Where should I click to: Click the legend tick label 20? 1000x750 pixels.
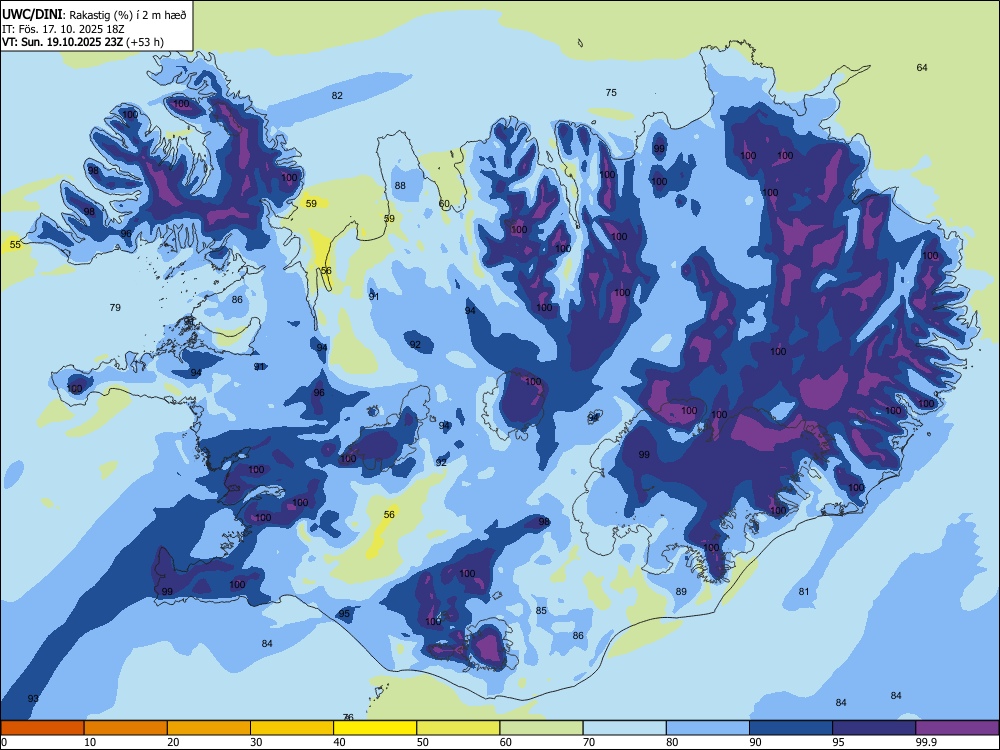point(173,742)
